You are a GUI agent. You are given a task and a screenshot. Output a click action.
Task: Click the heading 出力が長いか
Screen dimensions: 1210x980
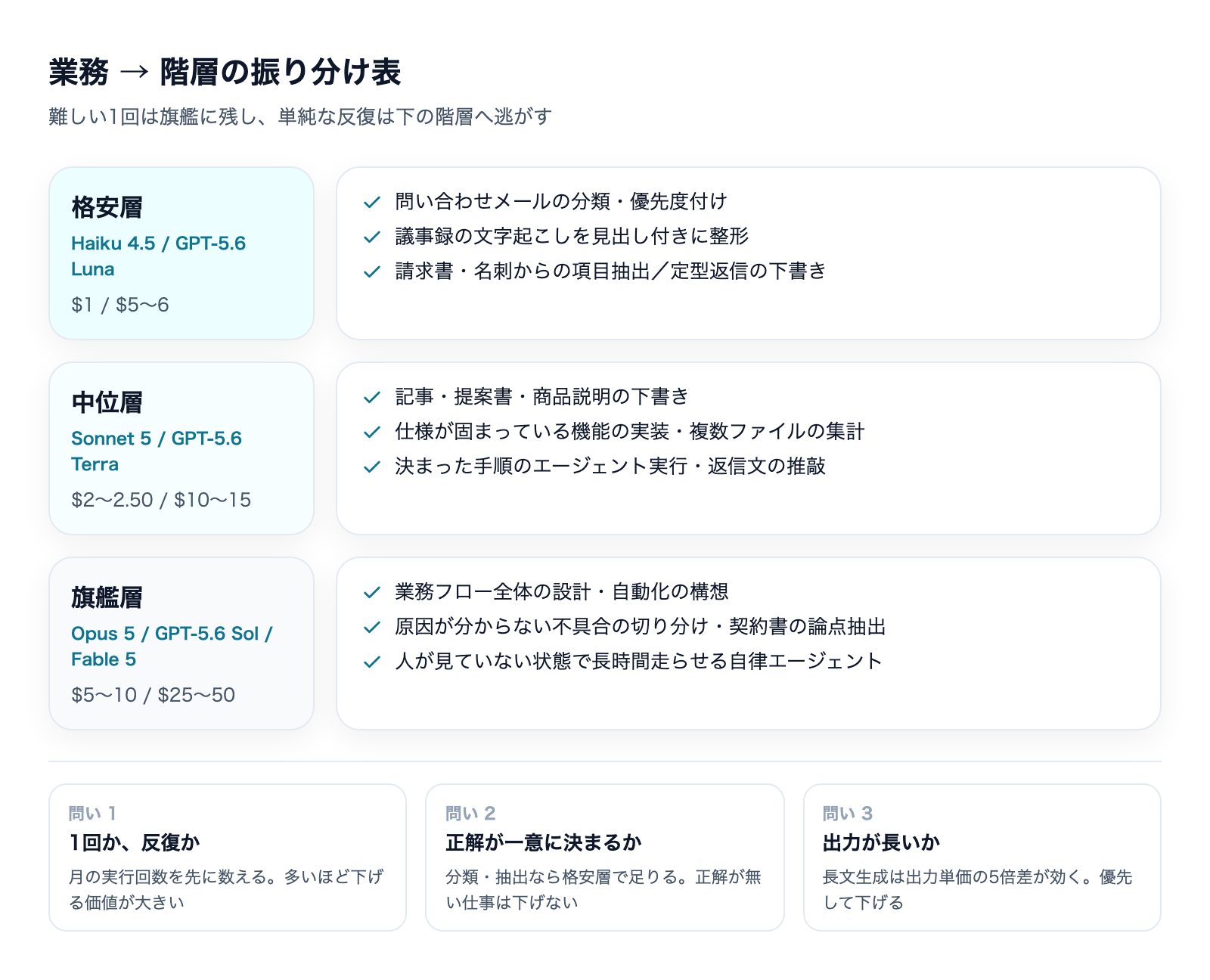coord(882,842)
